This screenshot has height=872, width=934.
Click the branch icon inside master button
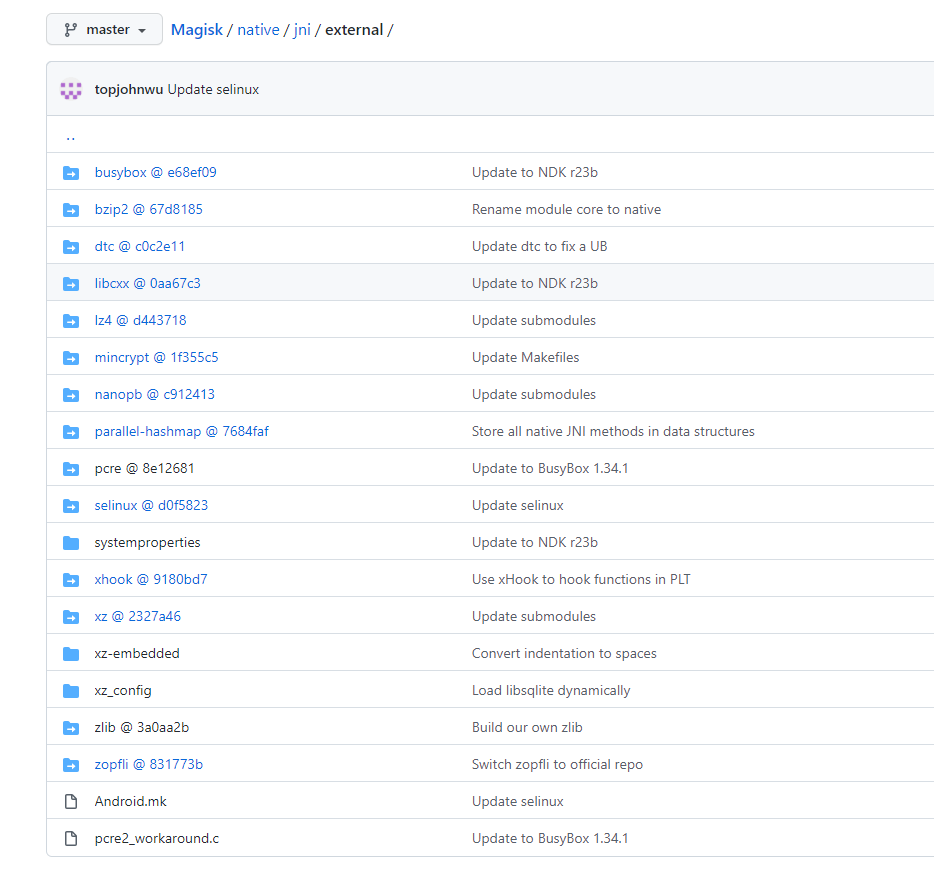click(x=66, y=29)
